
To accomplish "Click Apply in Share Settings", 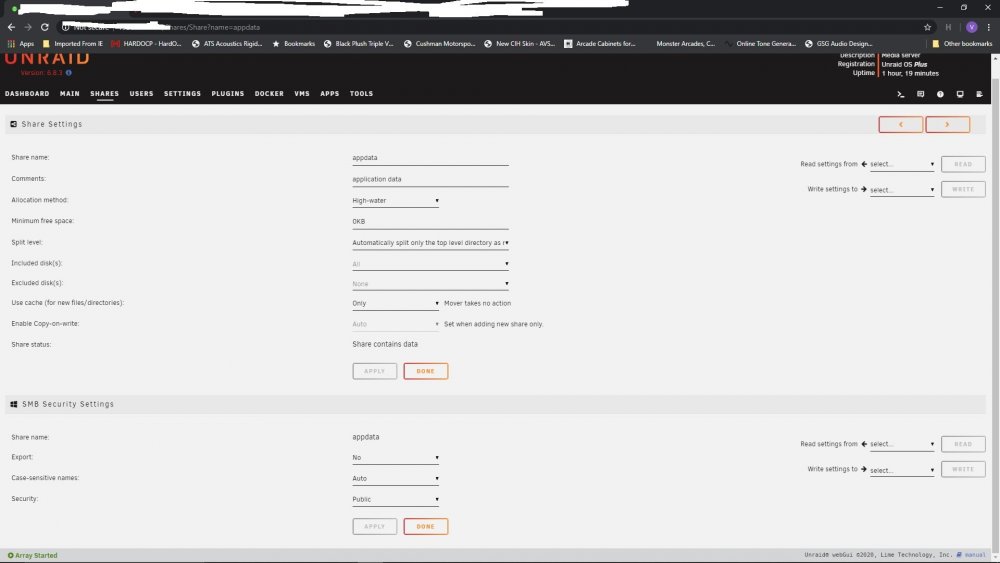I will [x=374, y=371].
